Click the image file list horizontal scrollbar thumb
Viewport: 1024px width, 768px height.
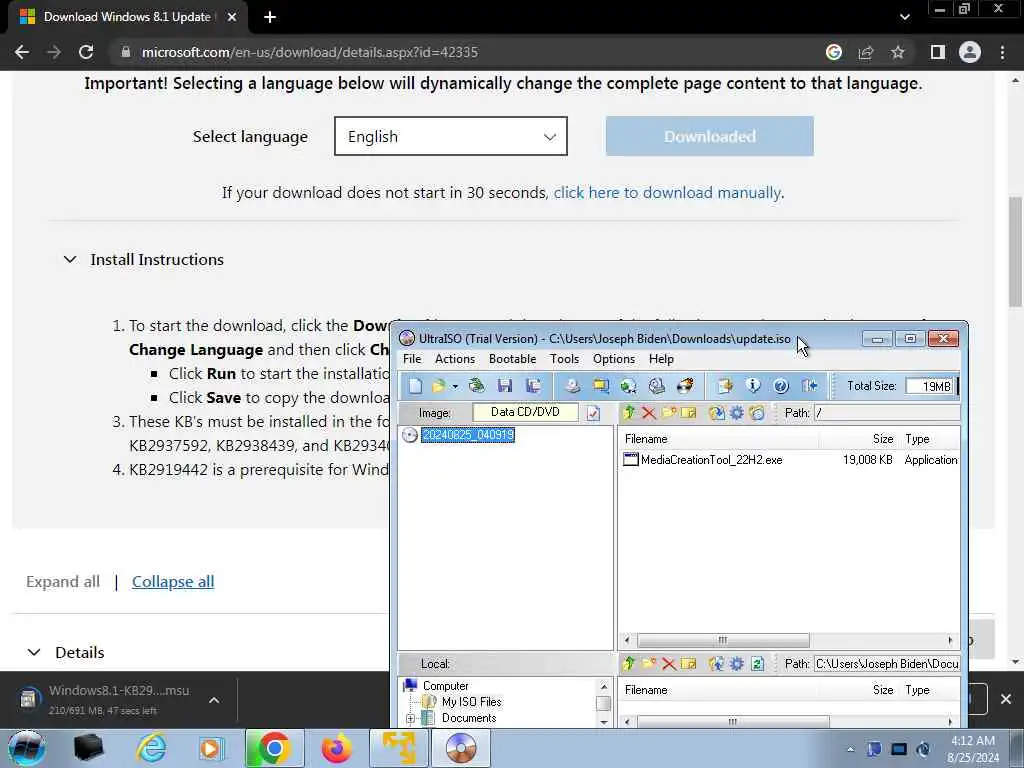click(723, 640)
